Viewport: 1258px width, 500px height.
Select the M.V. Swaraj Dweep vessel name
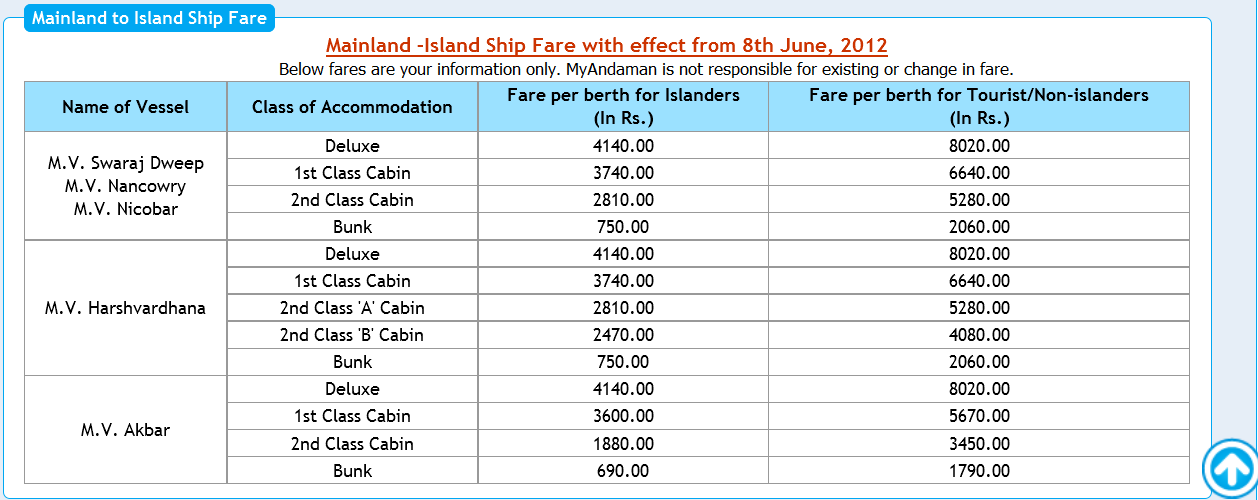125,163
